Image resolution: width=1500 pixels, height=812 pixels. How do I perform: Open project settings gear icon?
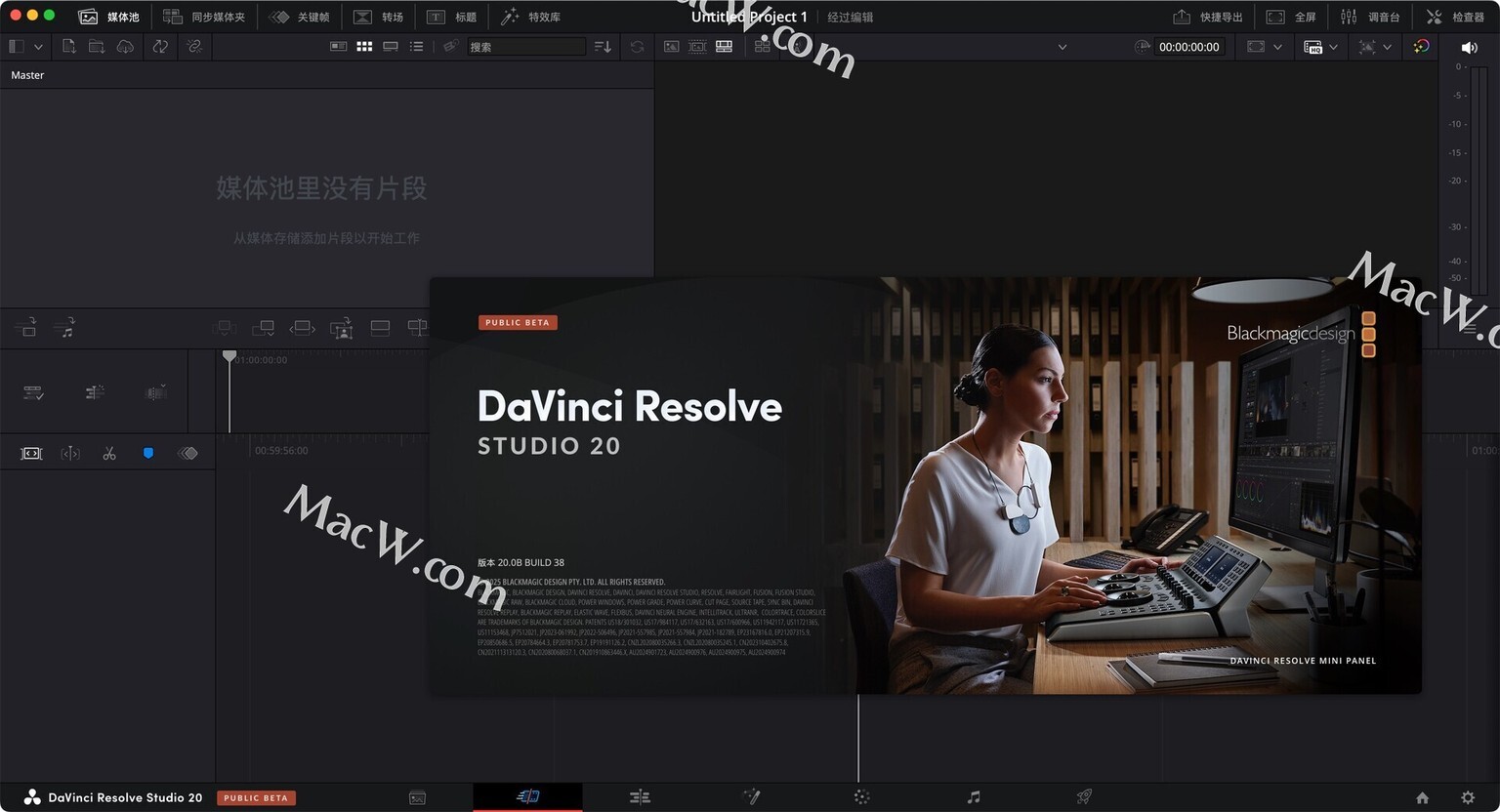(x=1468, y=797)
